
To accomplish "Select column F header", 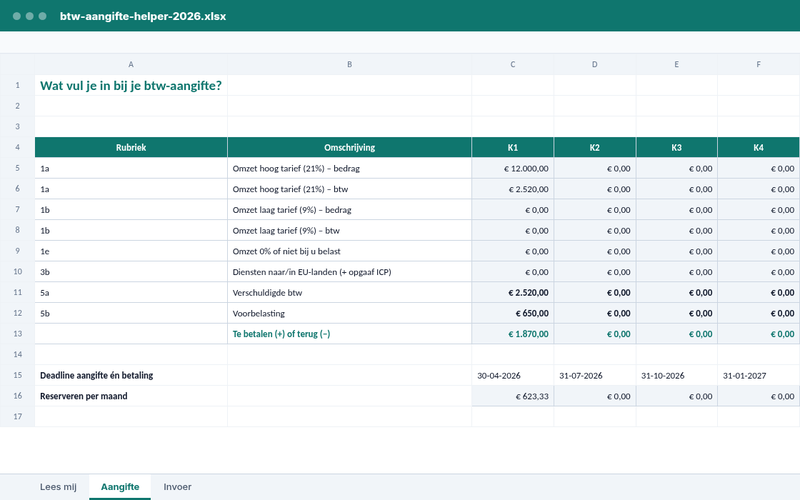I will 759,64.
